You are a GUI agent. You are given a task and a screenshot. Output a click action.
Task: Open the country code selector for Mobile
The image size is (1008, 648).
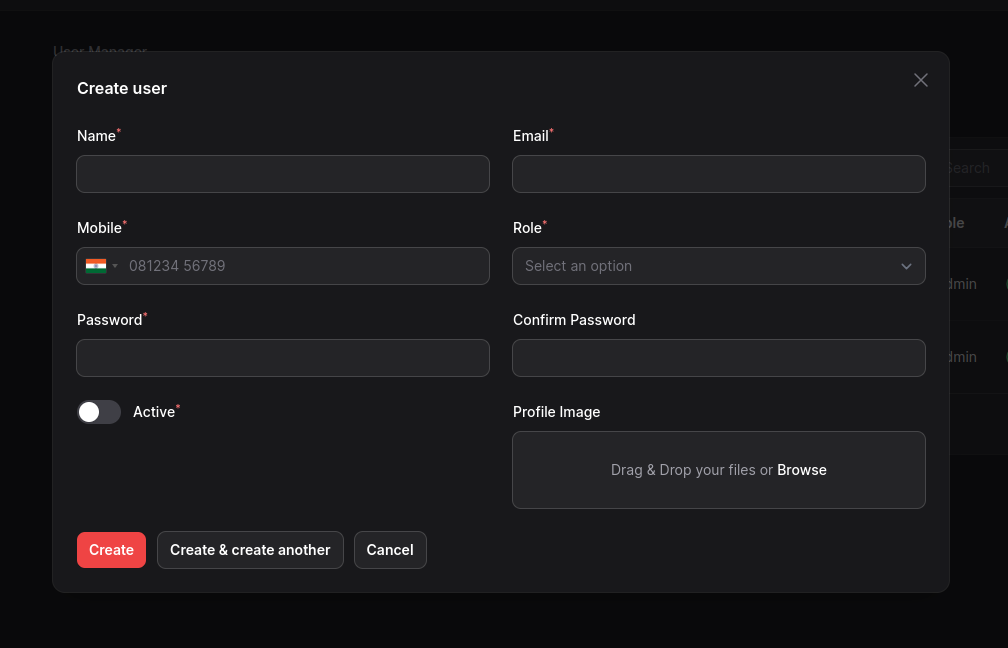click(x=102, y=266)
